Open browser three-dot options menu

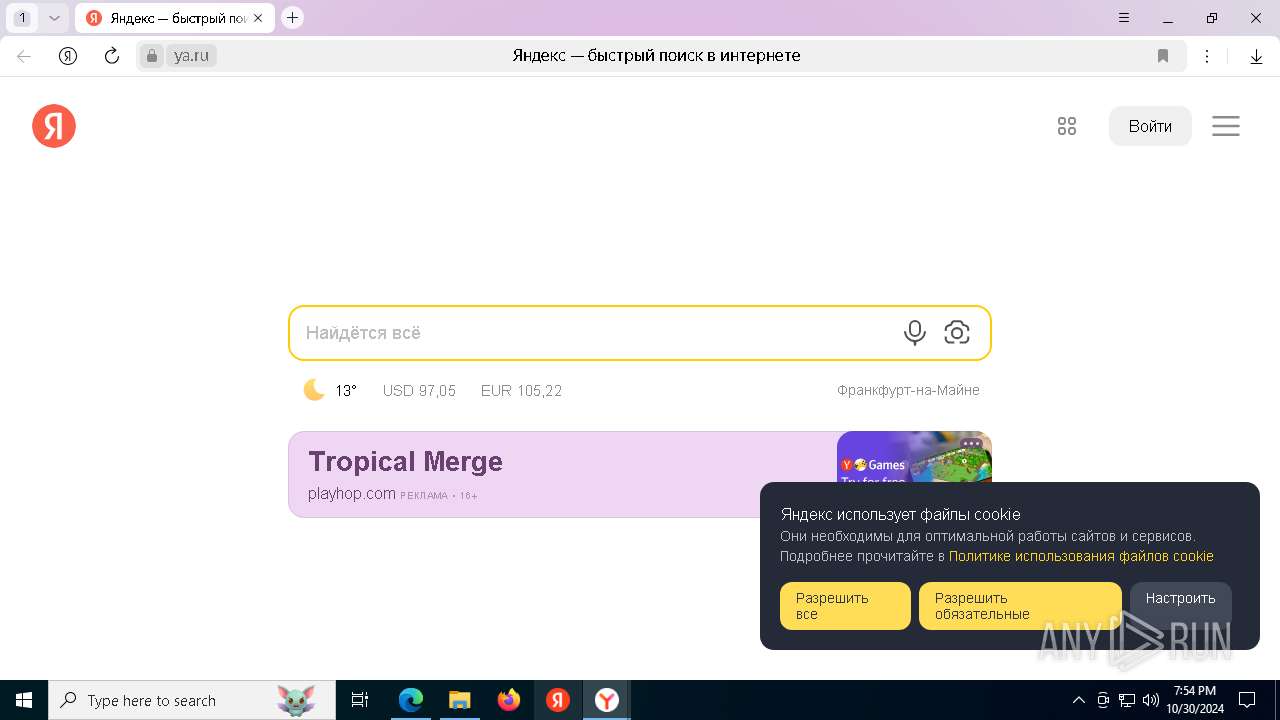(x=1207, y=56)
